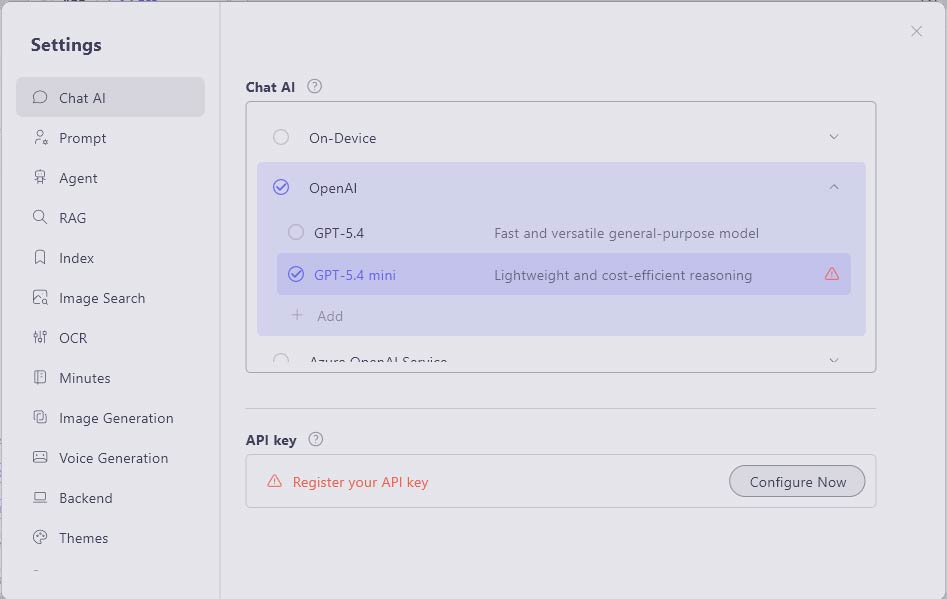Click the On-Device provider label
Screen dimensions: 947x599
coord(342,138)
